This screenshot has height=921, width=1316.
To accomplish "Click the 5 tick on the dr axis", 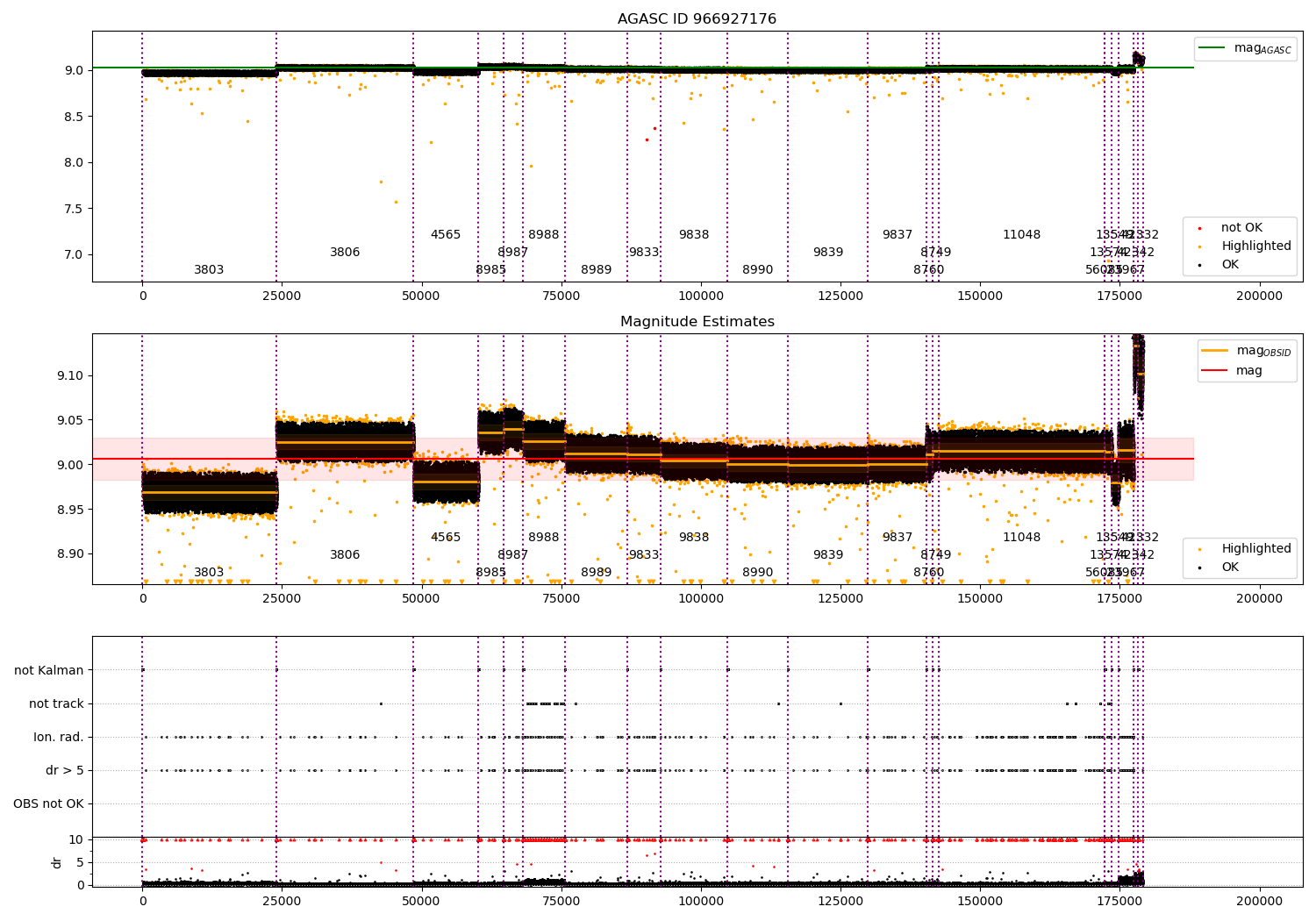I will tap(80, 862).
